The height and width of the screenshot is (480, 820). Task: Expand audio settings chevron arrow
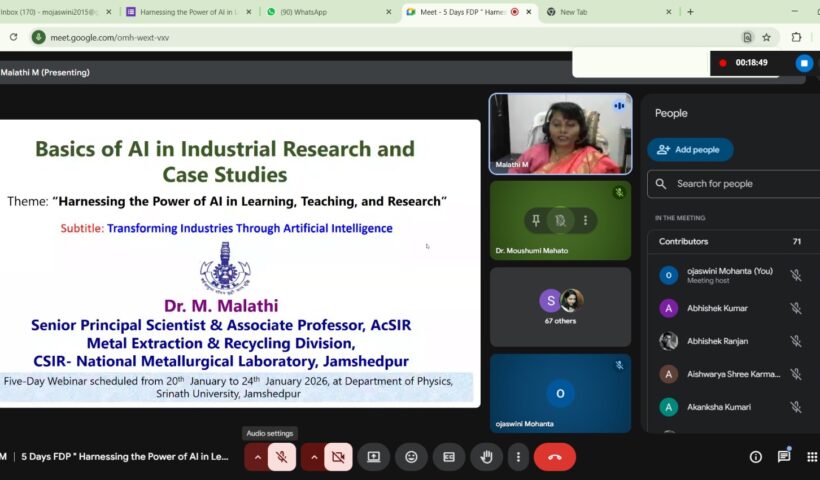(x=258, y=457)
